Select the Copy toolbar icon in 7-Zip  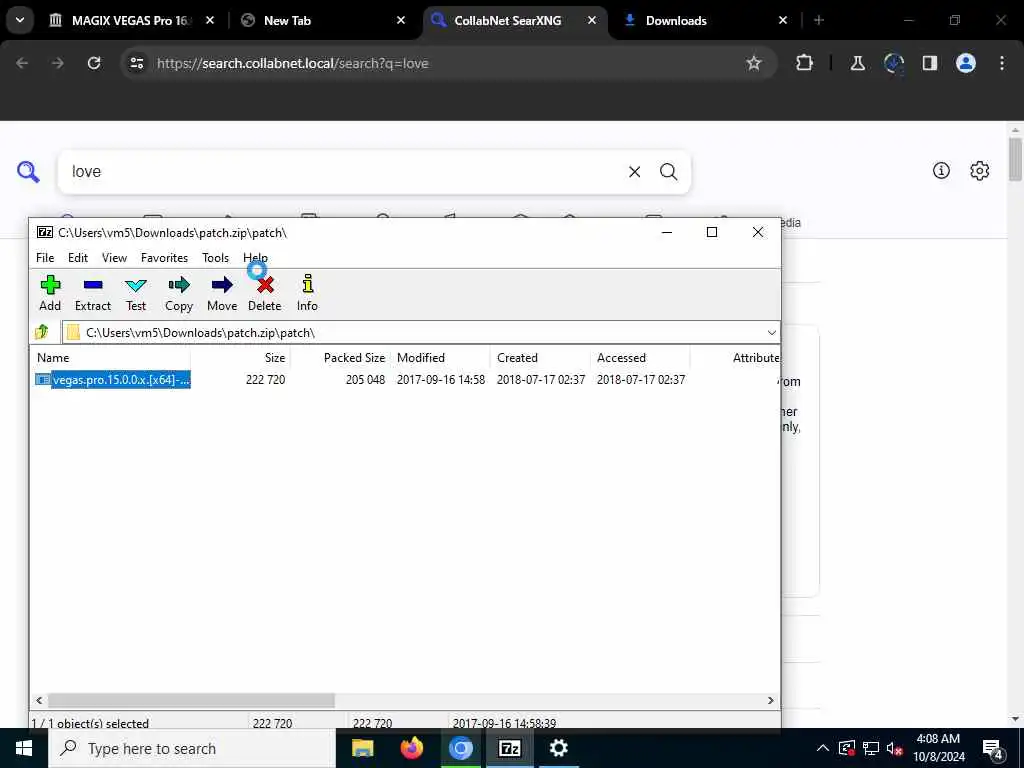coord(178,293)
